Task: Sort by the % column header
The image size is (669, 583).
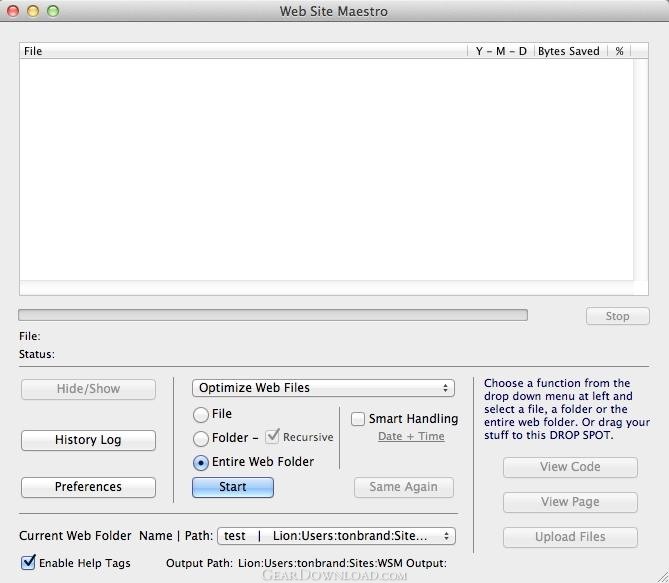Action: (x=619, y=51)
